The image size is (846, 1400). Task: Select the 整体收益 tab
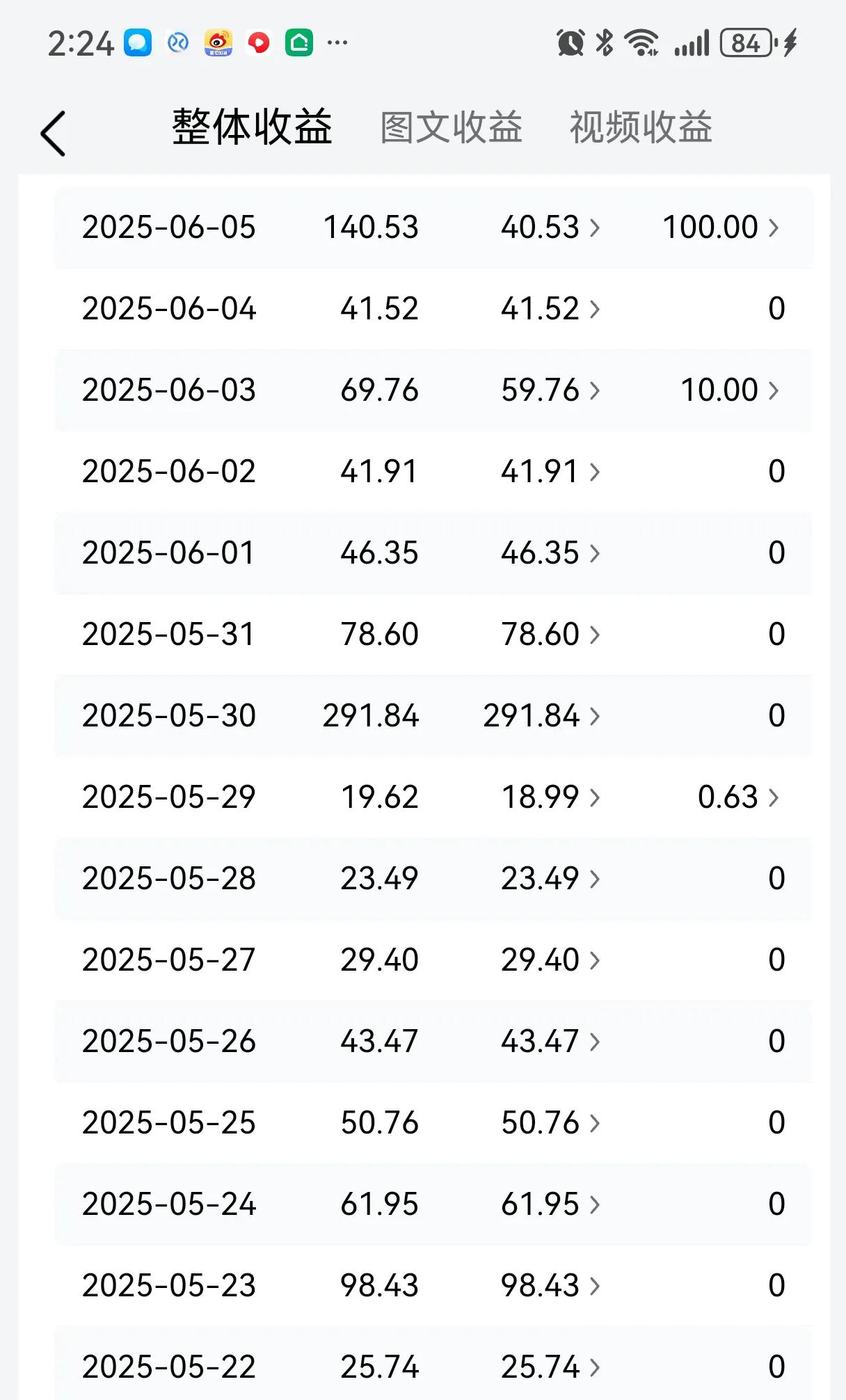coord(252,127)
